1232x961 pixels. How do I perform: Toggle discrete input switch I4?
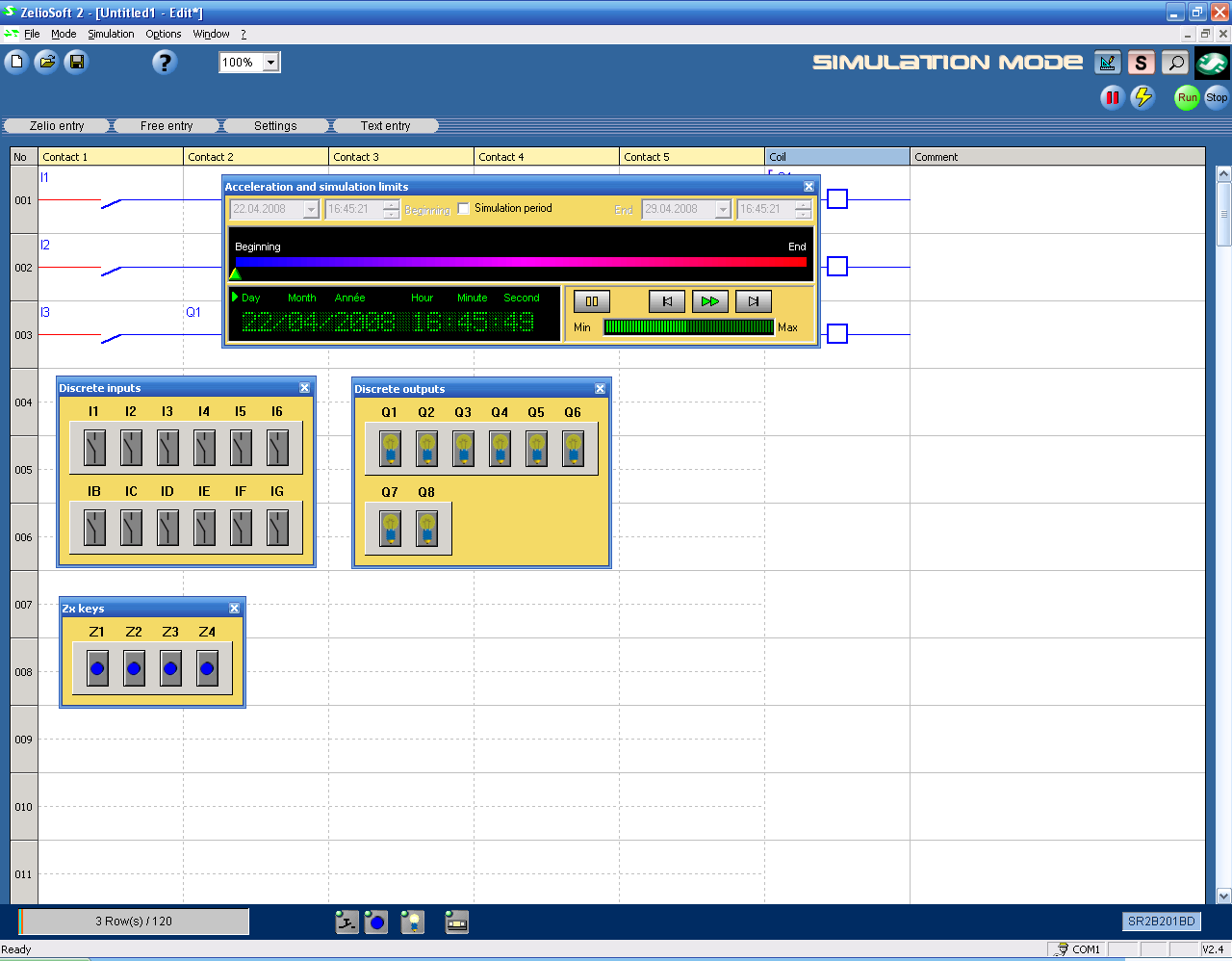(x=204, y=448)
